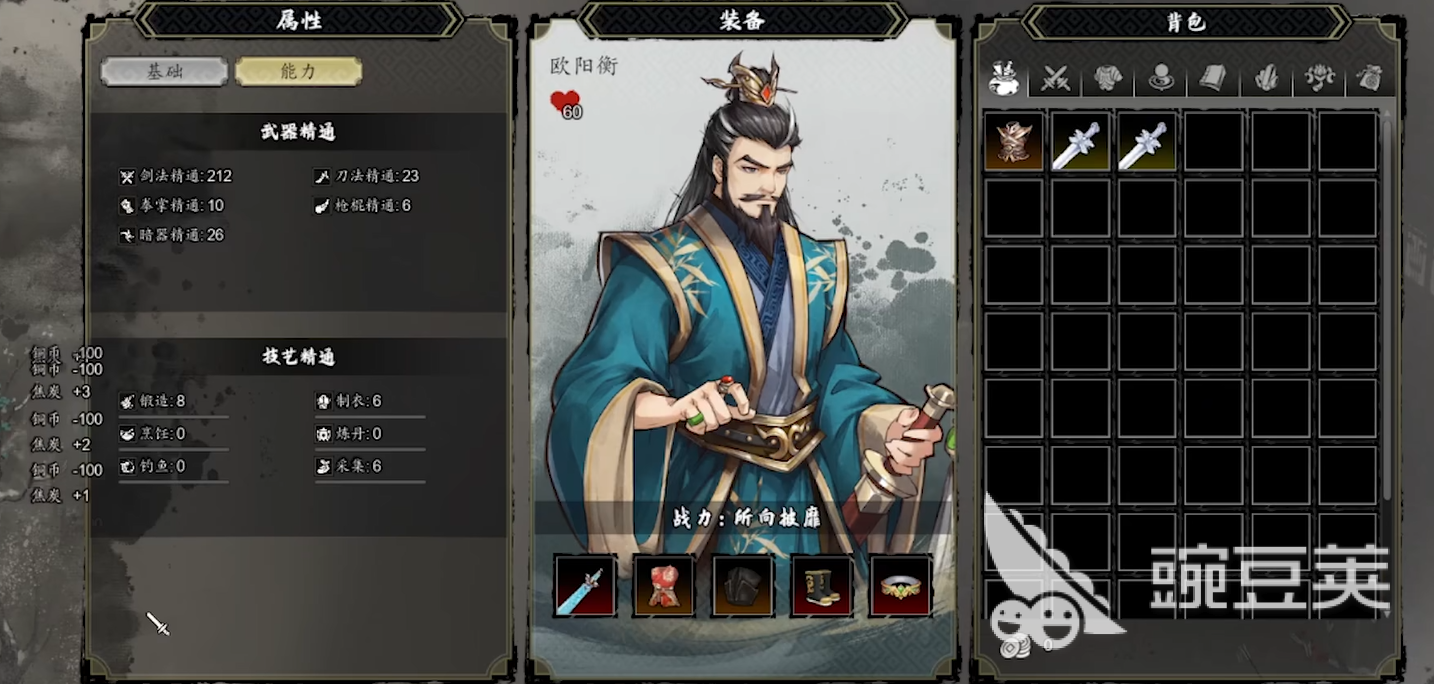Image resolution: width=1434 pixels, height=684 pixels.
Task: Select the all-items bag category icon
Action: click(1004, 78)
